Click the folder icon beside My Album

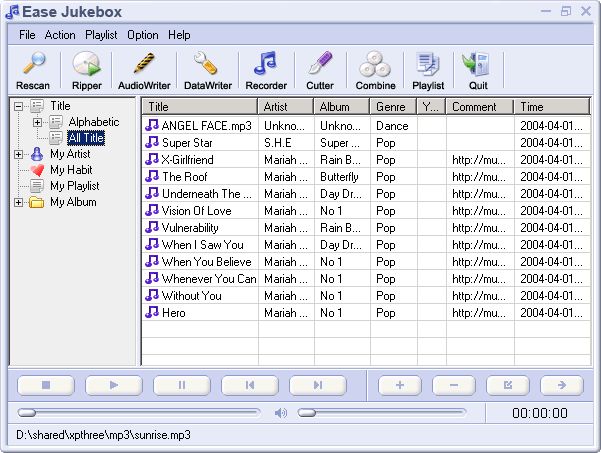click(37, 202)
